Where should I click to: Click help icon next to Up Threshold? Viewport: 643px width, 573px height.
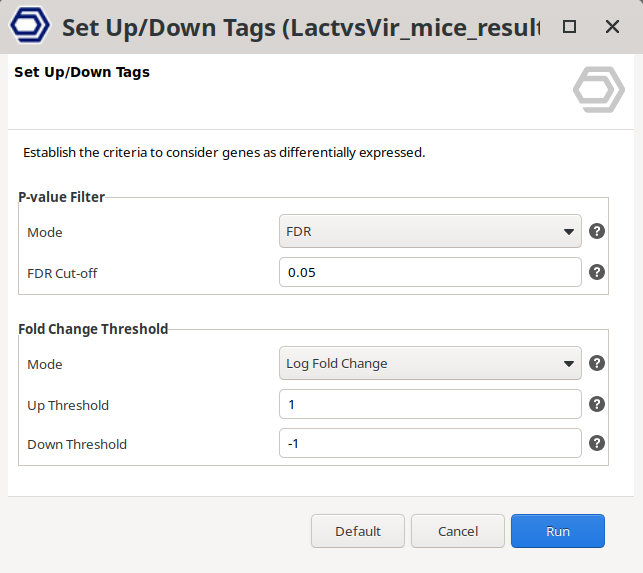[x=597, y=404]
